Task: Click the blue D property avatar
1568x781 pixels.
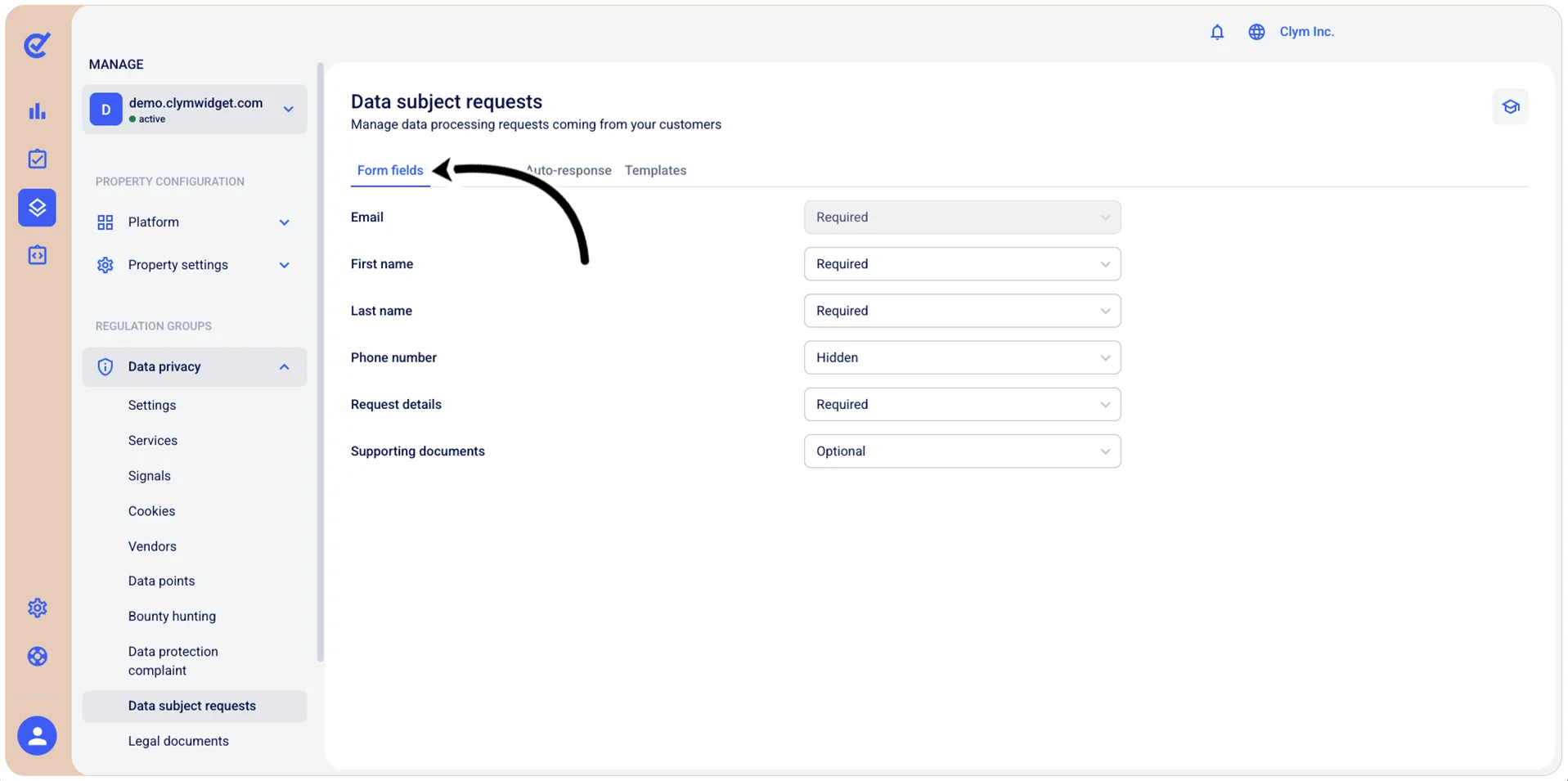Action: pos(106,110)
